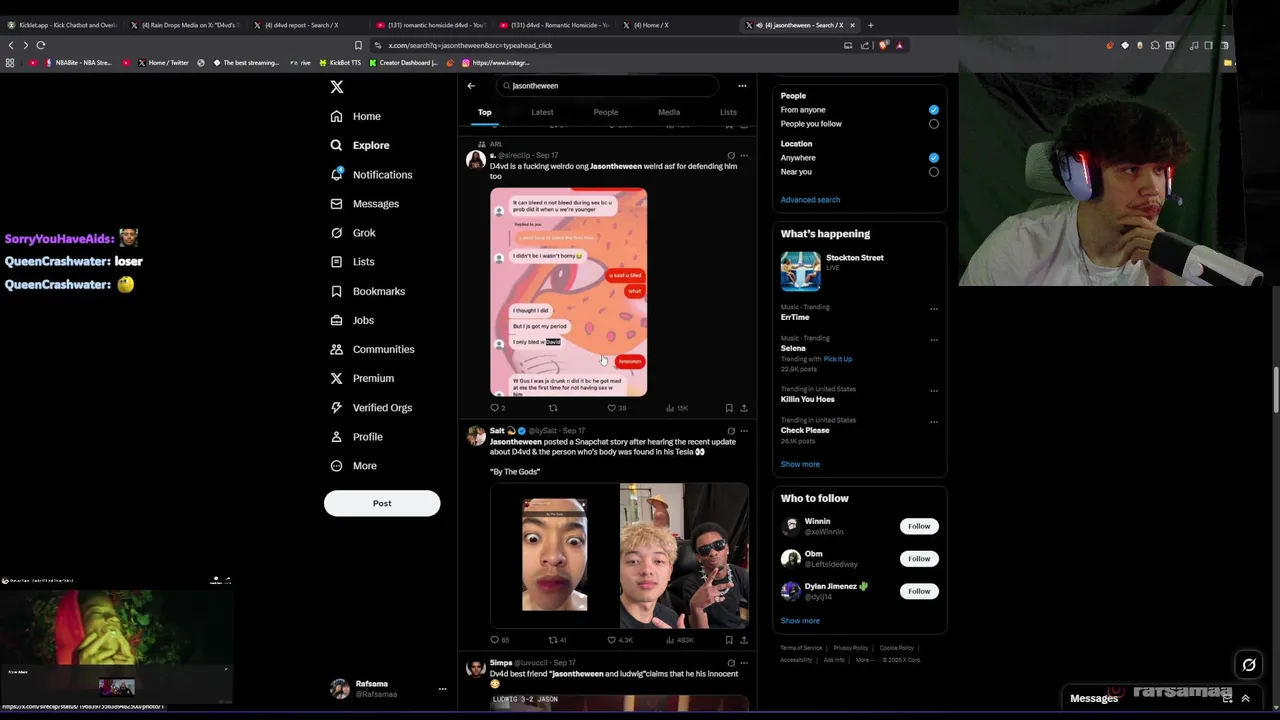Screen dimensions: 1280x720
Task: Open more options for ErrTime trend
Action: point(934,309)
